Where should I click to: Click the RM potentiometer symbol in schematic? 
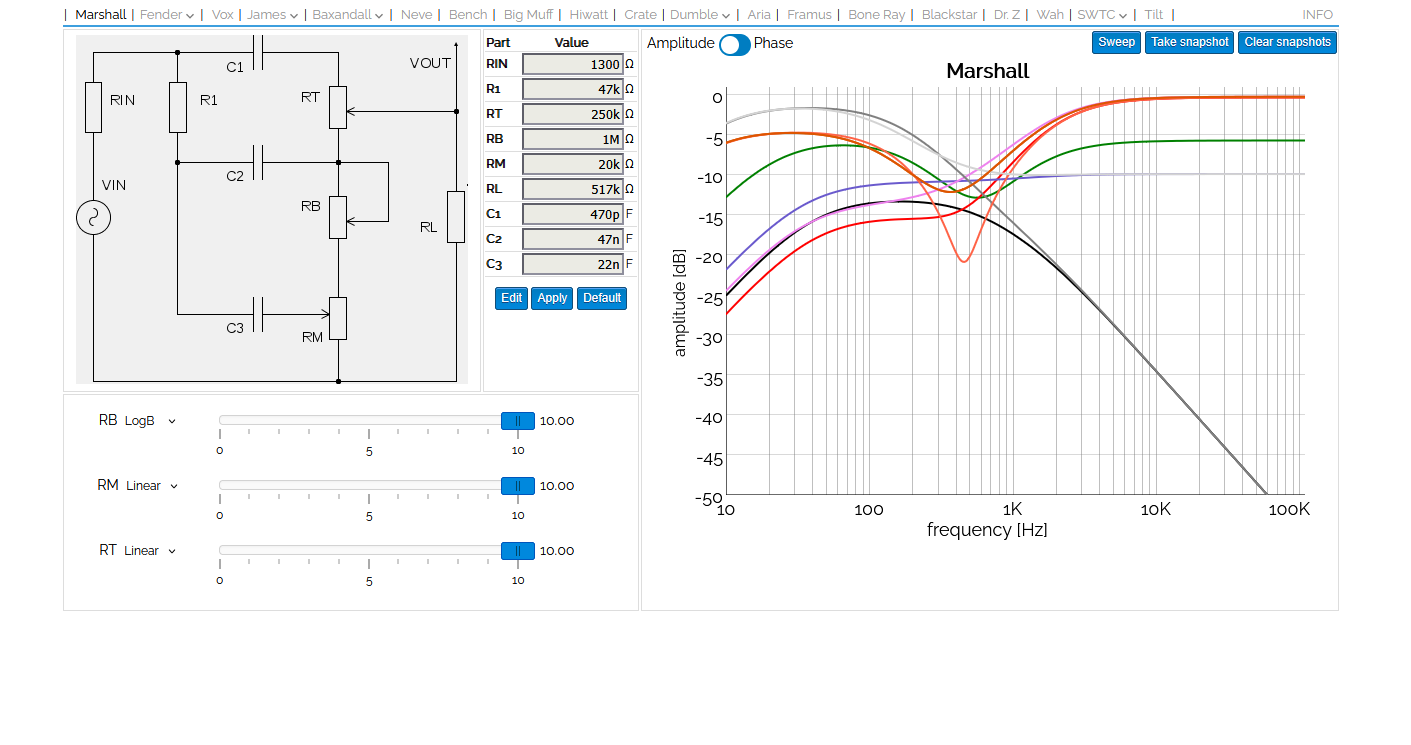coord(338,318)
